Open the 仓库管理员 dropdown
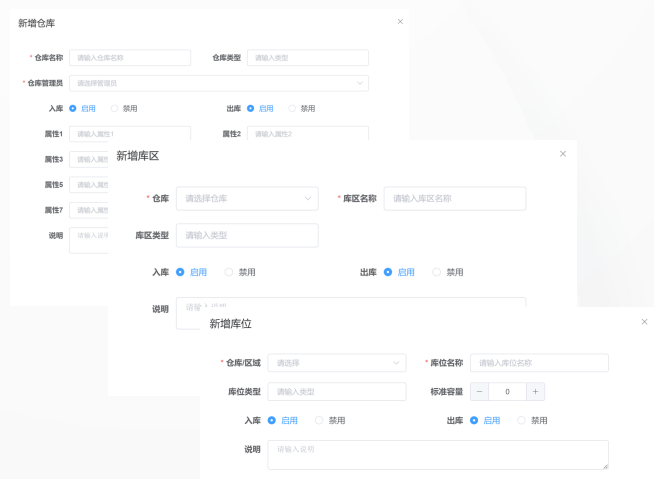654x479 pixels. tap(218, 83)
